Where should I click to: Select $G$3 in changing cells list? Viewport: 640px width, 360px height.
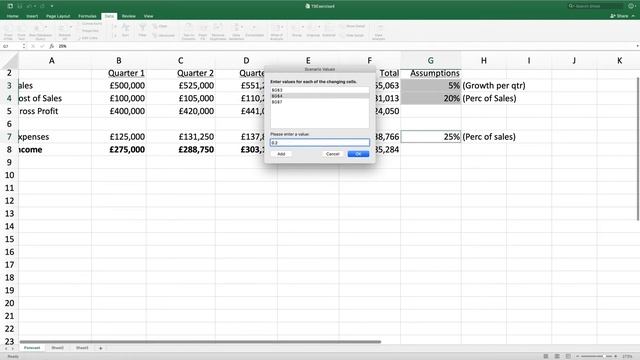tap(320, 90)
